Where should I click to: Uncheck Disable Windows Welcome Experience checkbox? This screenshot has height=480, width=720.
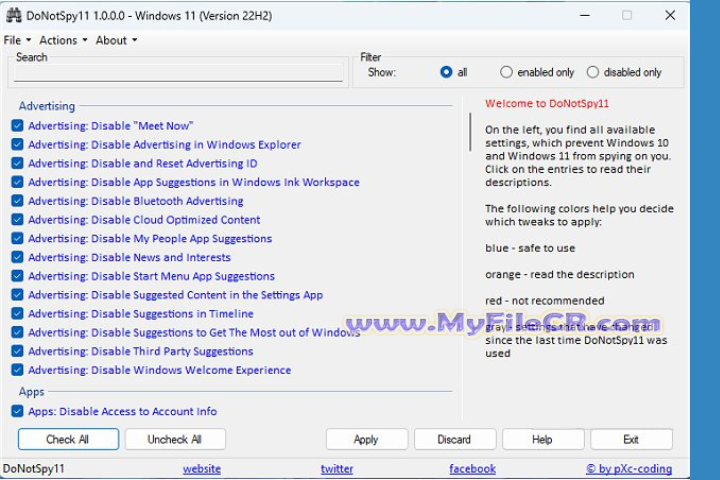(17, 370)
